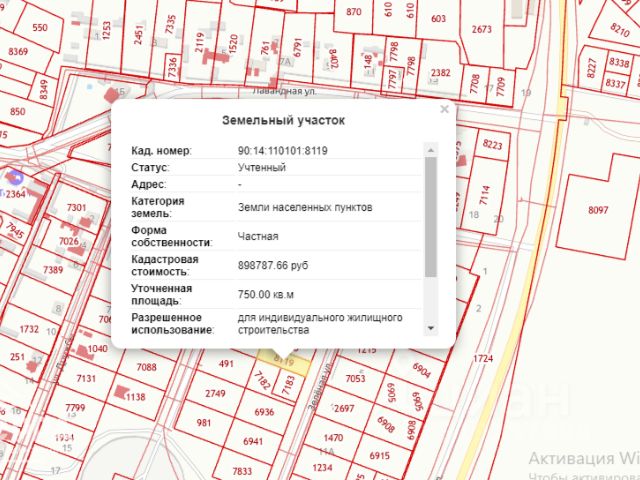Select parcel 2673 on the map
The height and width of the screenshot is (480, 640).
482,29
